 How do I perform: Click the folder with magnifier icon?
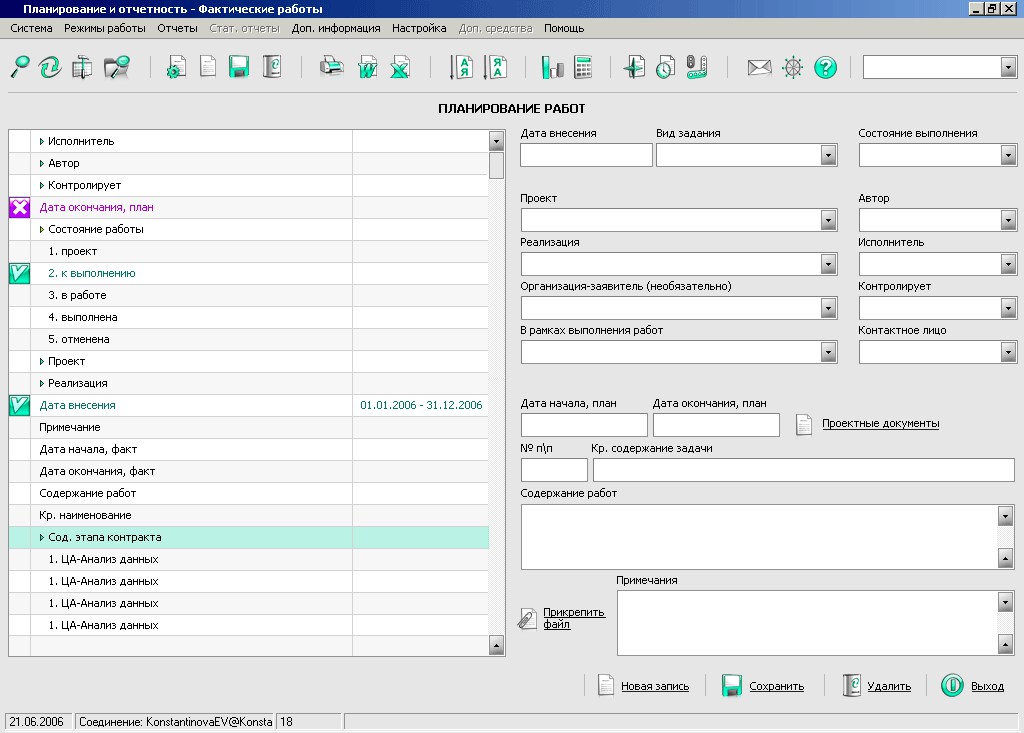pyautogui.click(x=117, y=67)
